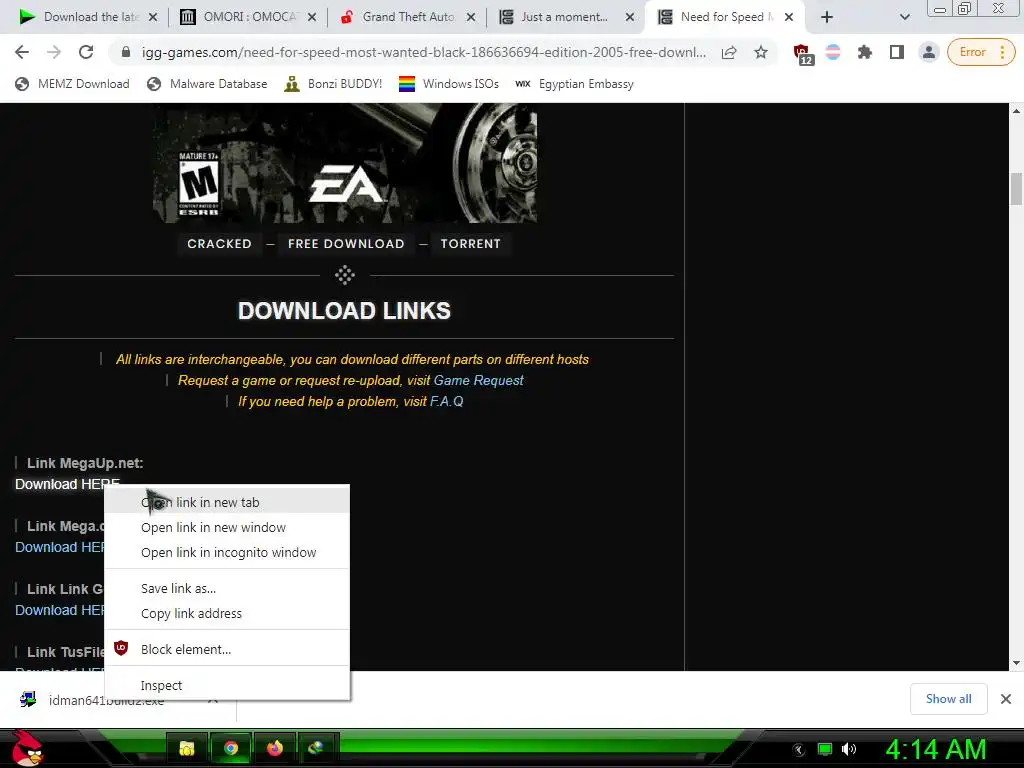
Task: Click the Mega.co Download HERE link
Action: click(59, 547)
